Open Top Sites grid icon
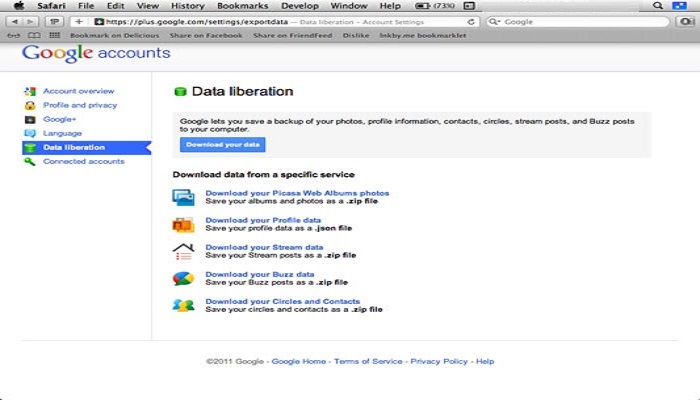This screenshot has height=400, width=700. tap(54, 35)
